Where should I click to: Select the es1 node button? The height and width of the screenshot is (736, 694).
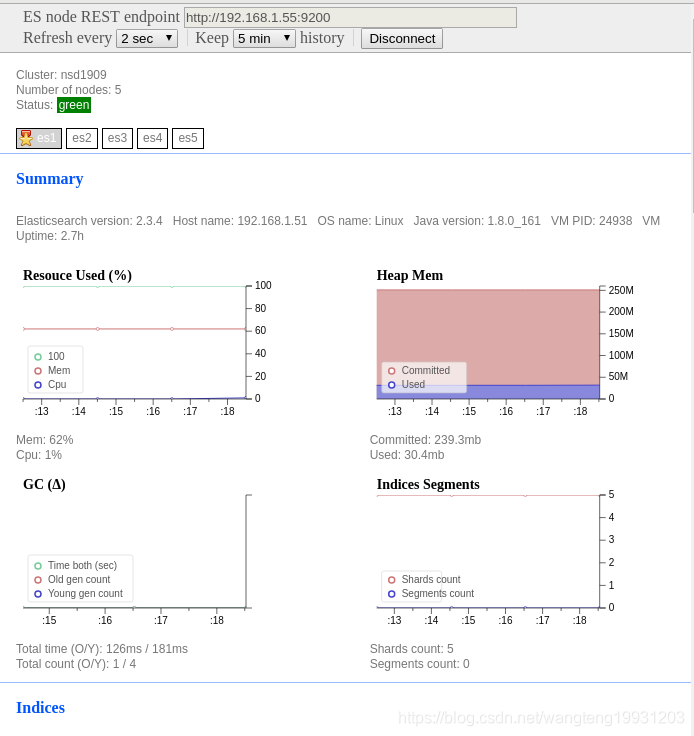[39, 138]
